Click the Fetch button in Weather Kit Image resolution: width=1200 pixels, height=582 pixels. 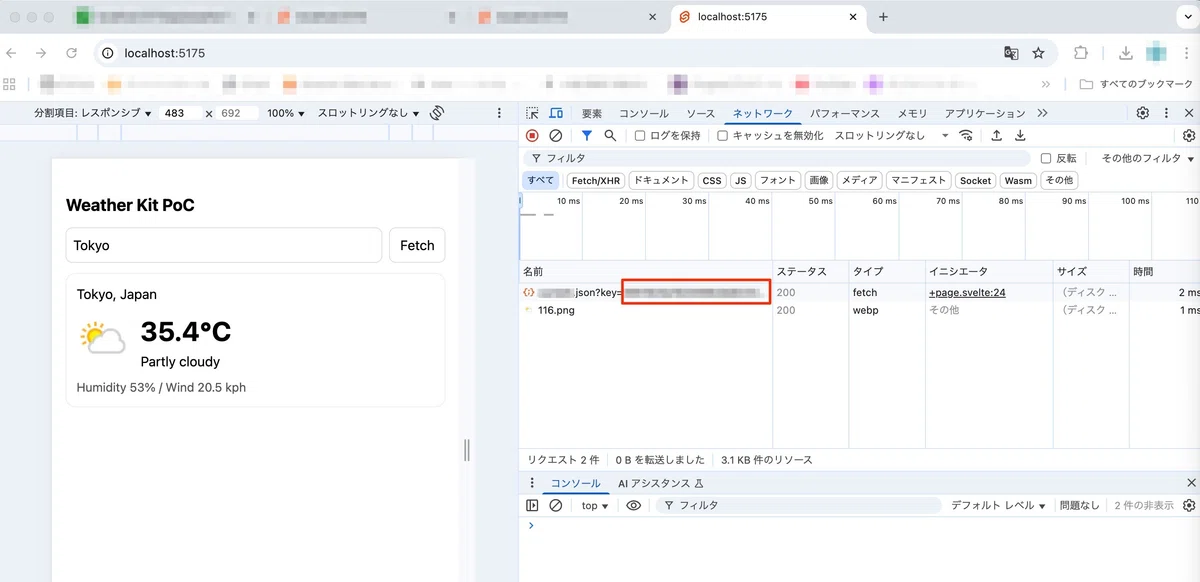coord(417,245)
